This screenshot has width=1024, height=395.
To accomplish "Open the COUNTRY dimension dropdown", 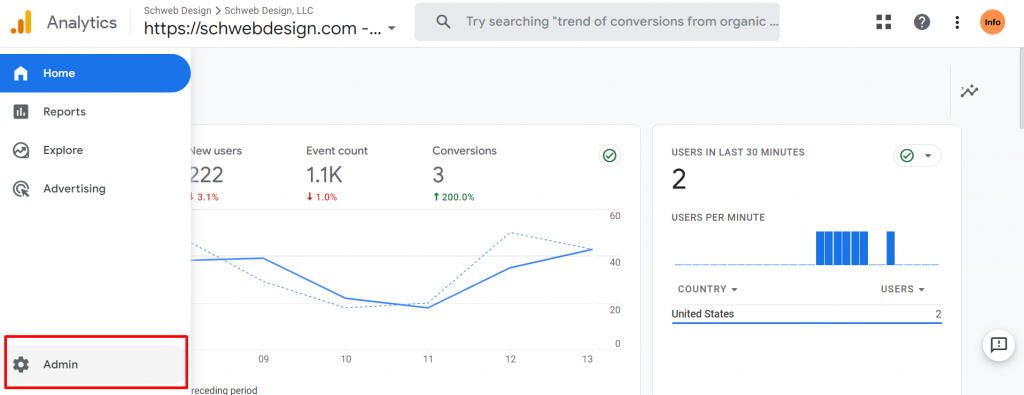I will pyautogui.click(x=708, y=289).
